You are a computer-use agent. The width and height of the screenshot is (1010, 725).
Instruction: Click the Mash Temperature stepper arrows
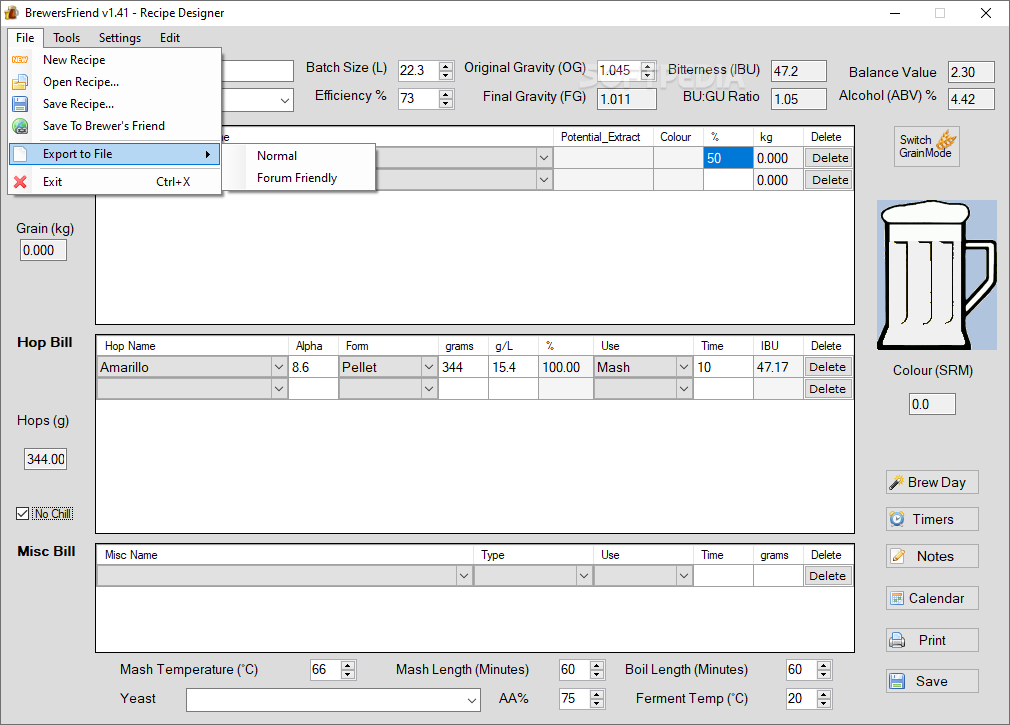pos(348,670)
